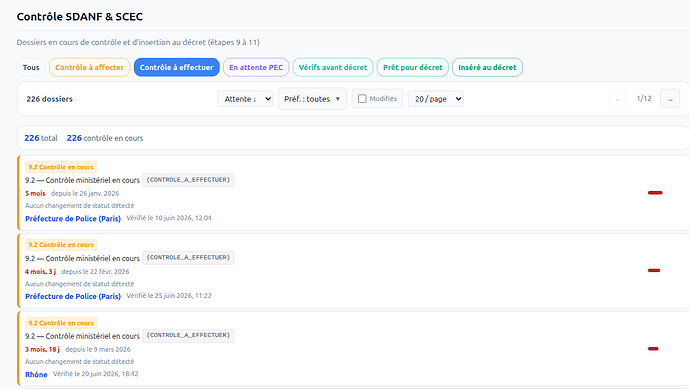
Task: Click CONTROLE_A_EFFECTUER badge on first dossier
Action: coord(189,180)
